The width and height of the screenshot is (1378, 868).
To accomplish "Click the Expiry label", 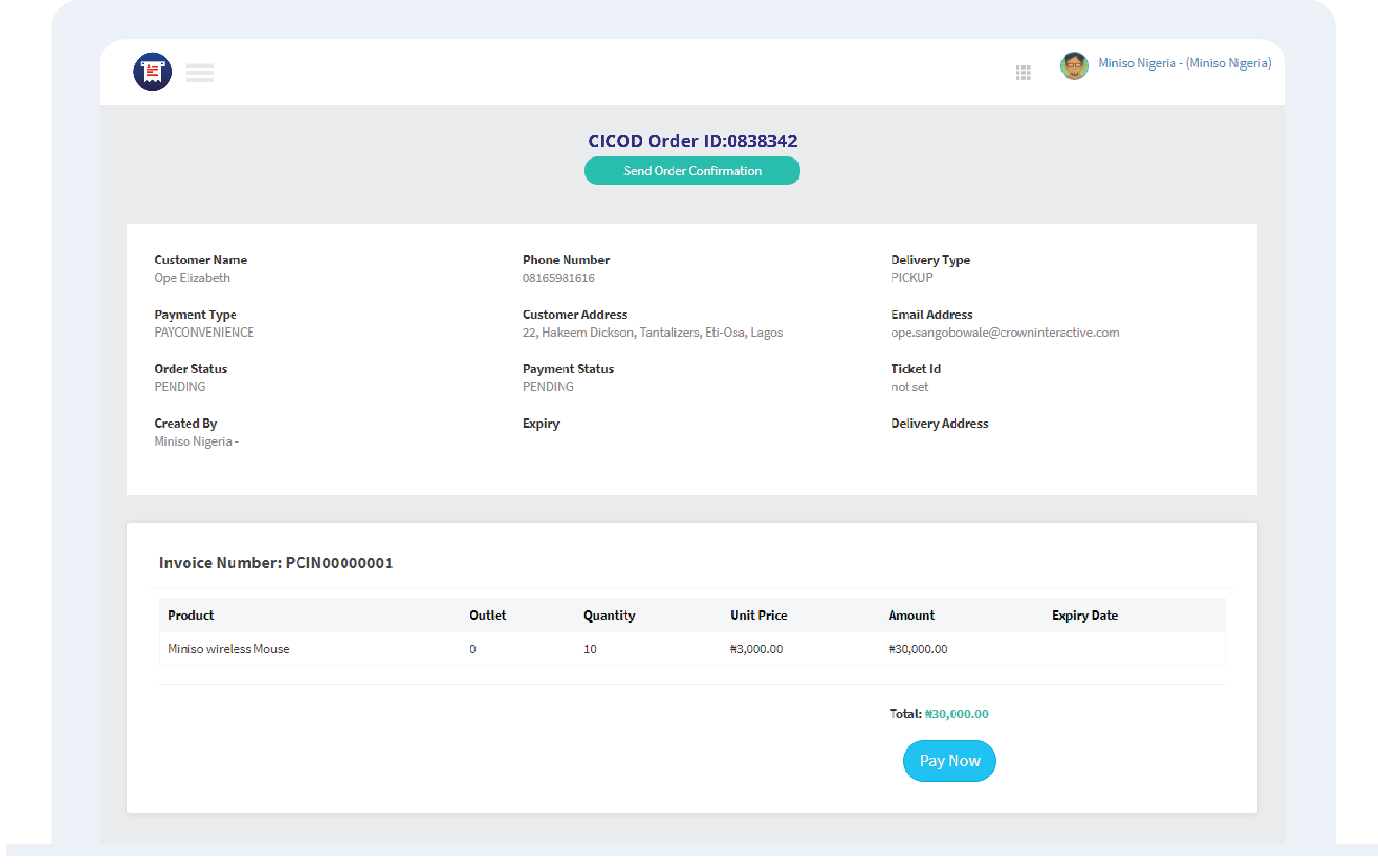I will click(541, 424).
